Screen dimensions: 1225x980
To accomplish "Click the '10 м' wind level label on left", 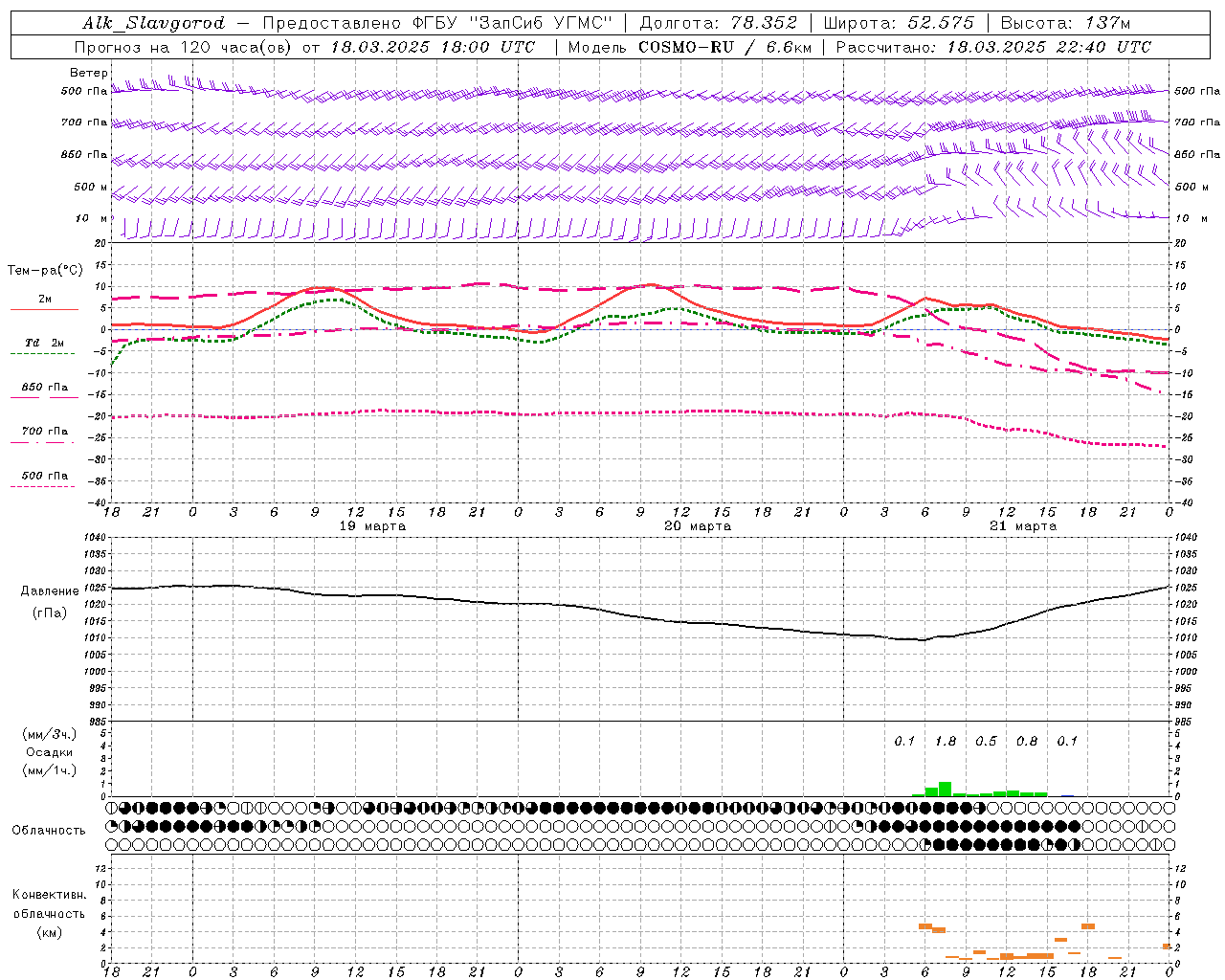I will click(91, 218).
